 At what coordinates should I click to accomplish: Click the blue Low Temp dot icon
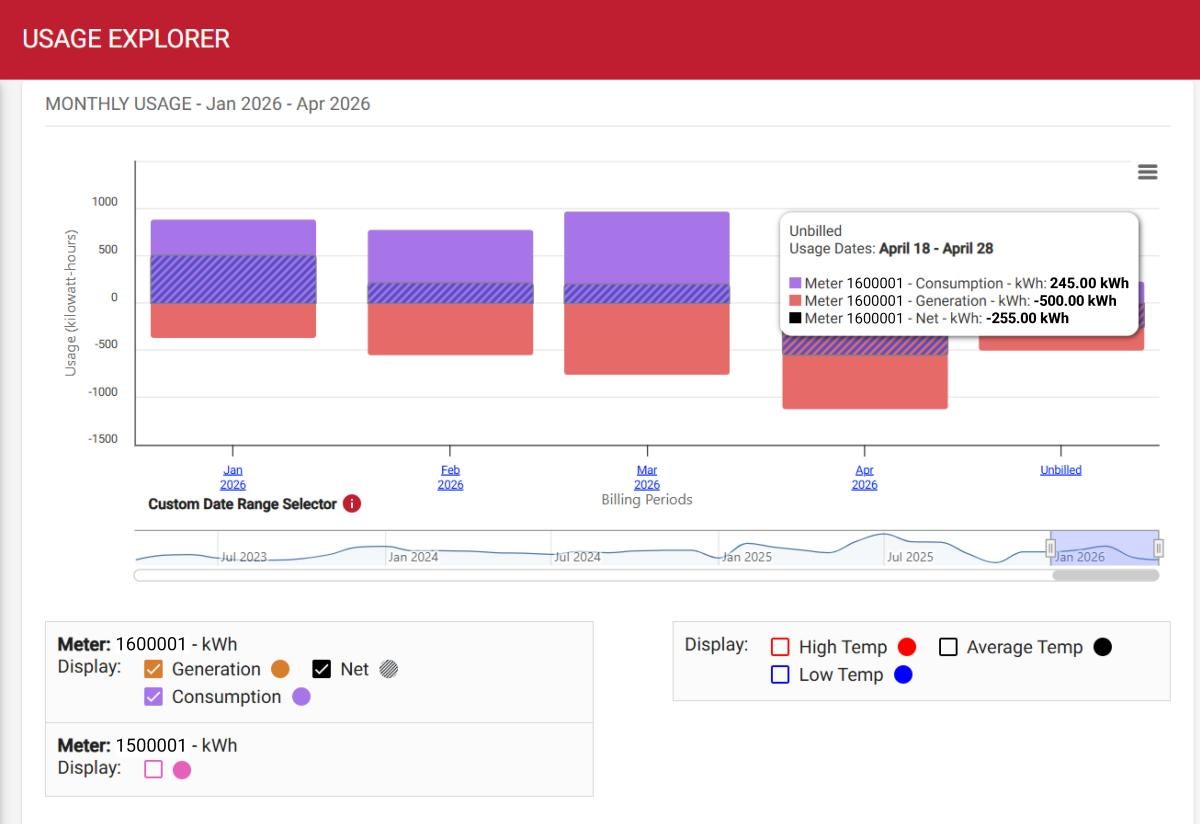point(905,675)
